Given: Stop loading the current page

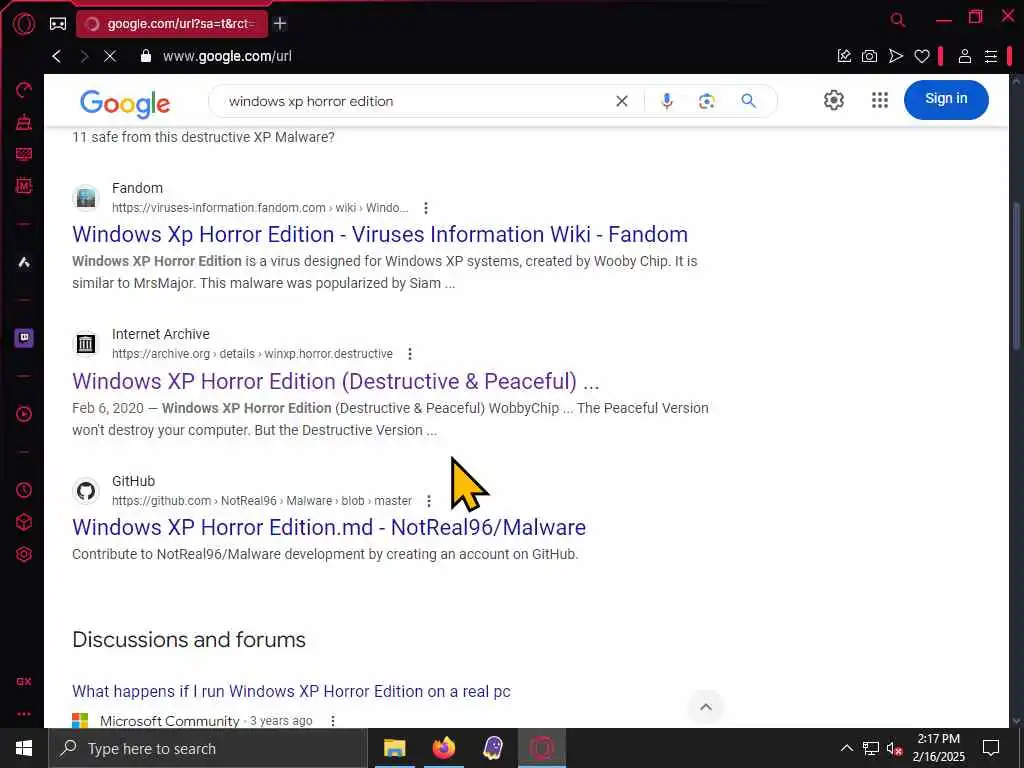Looking at the screenshot, I should tap(110, 56).
